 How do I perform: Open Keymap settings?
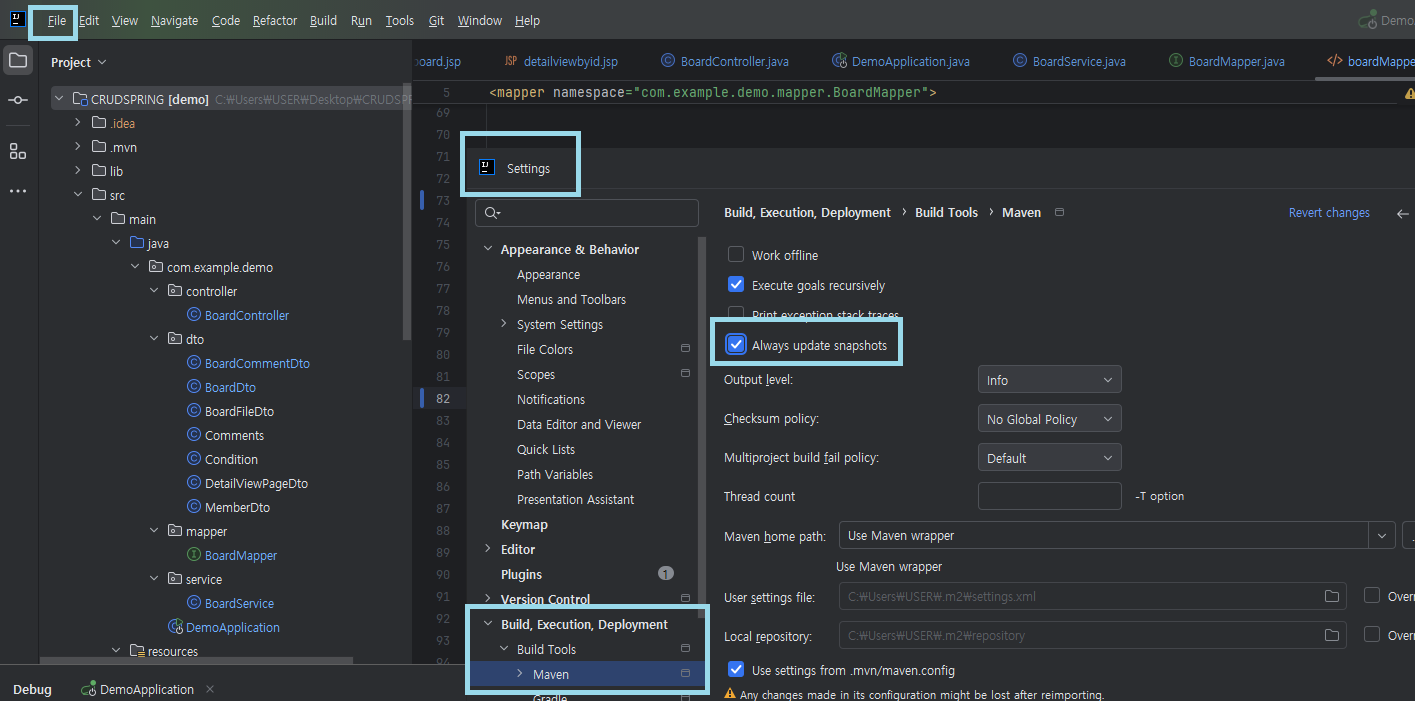524,524
